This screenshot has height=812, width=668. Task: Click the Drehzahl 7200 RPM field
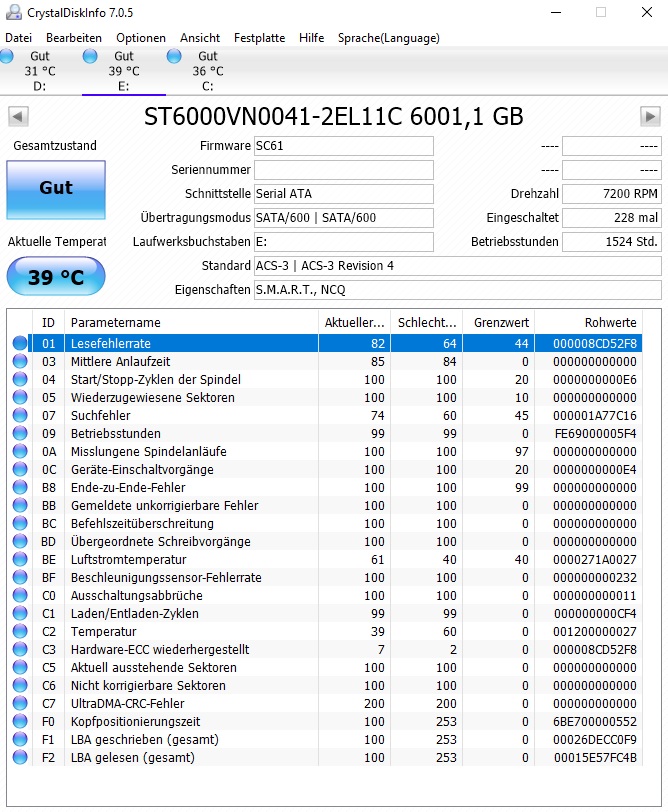point(612,194)
